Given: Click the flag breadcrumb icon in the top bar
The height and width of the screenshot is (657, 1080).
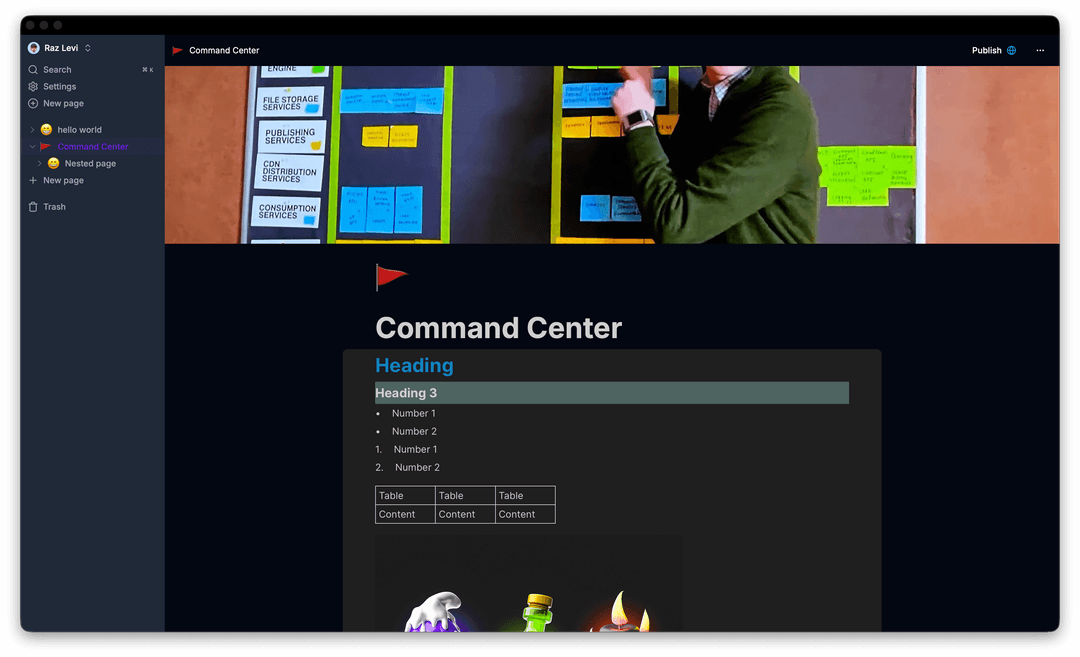Looking at the screenshot, I should (x=177, y=49).
